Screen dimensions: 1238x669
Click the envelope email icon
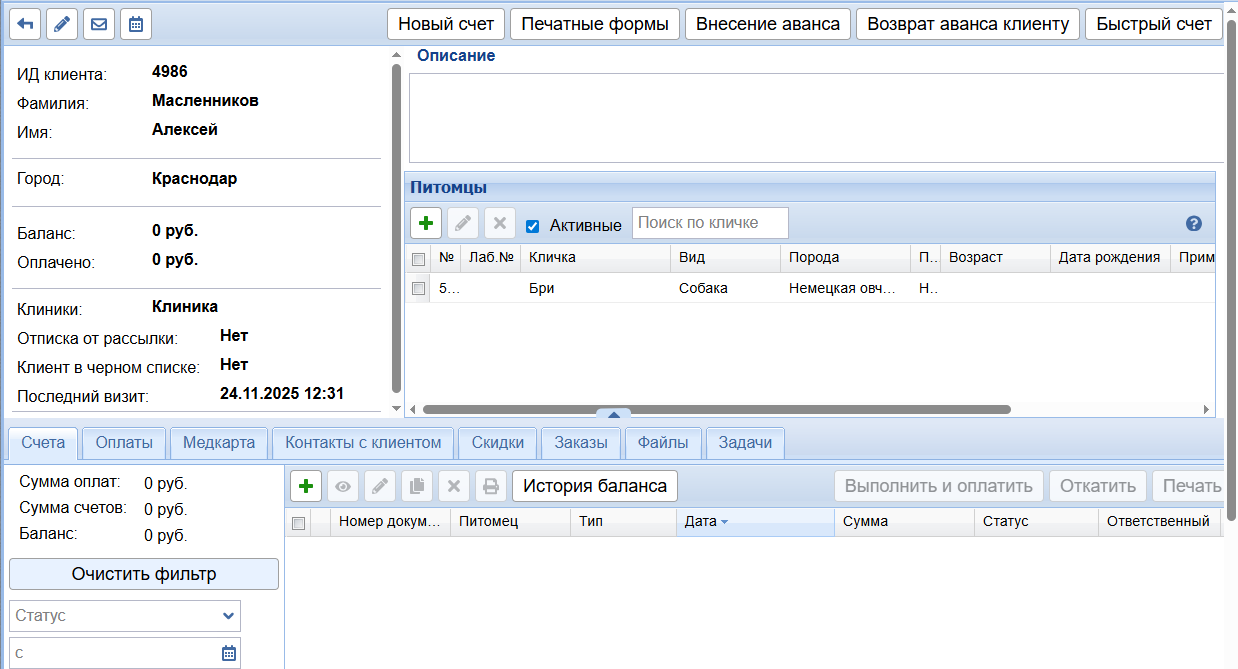click(99, 24)
